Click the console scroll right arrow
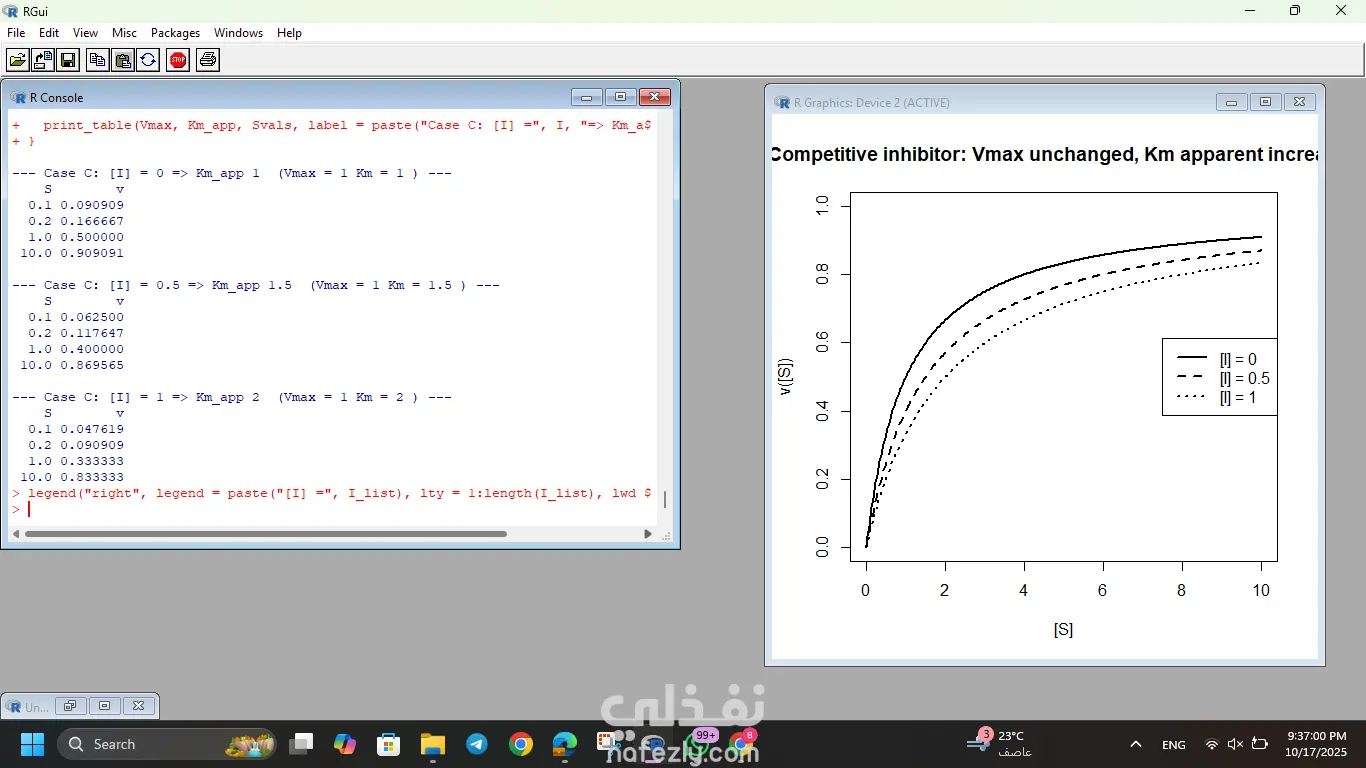The image size is (1366, 768). point(648,534)
